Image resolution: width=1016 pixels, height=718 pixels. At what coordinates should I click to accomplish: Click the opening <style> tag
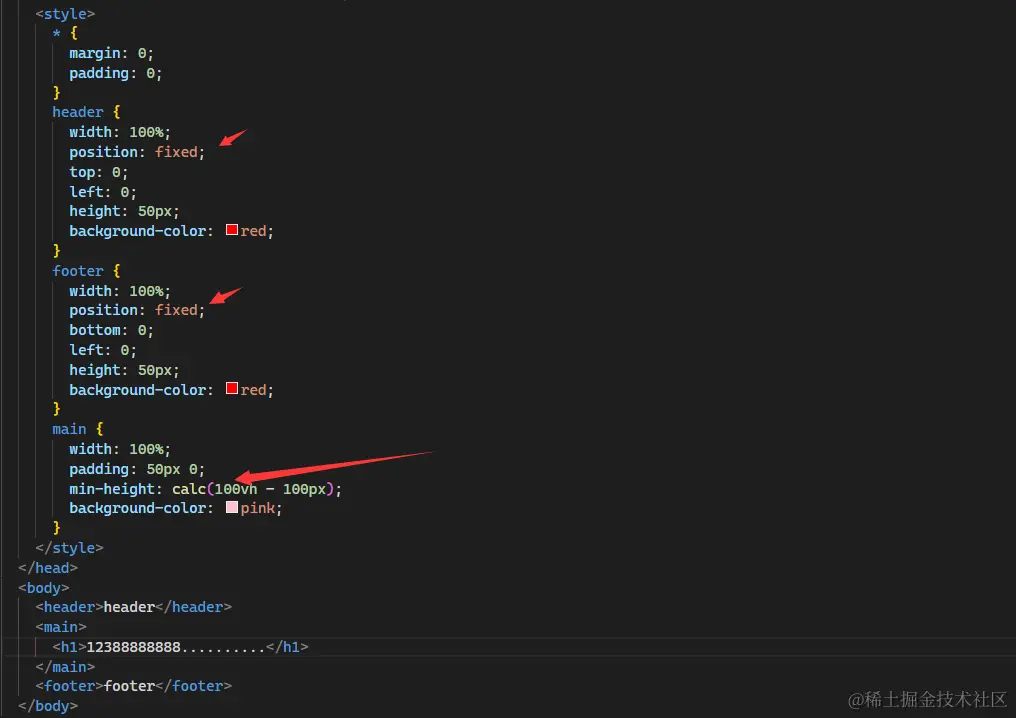click(x=65, y=14)
